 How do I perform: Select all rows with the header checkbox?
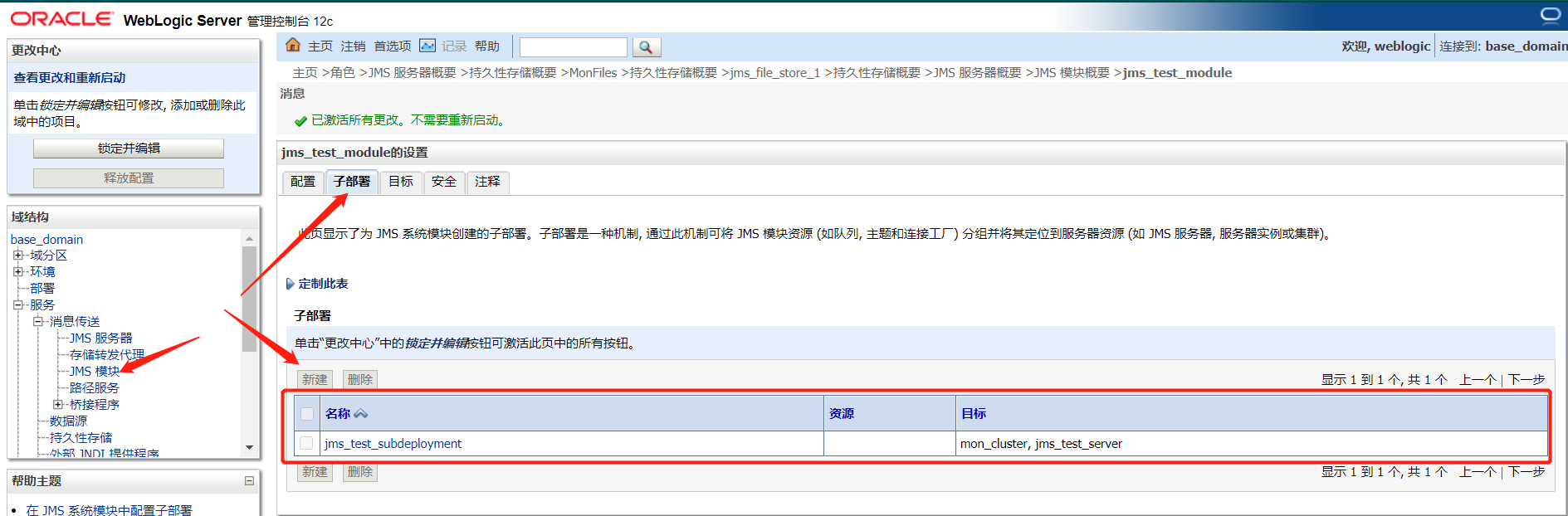point(307,414)
